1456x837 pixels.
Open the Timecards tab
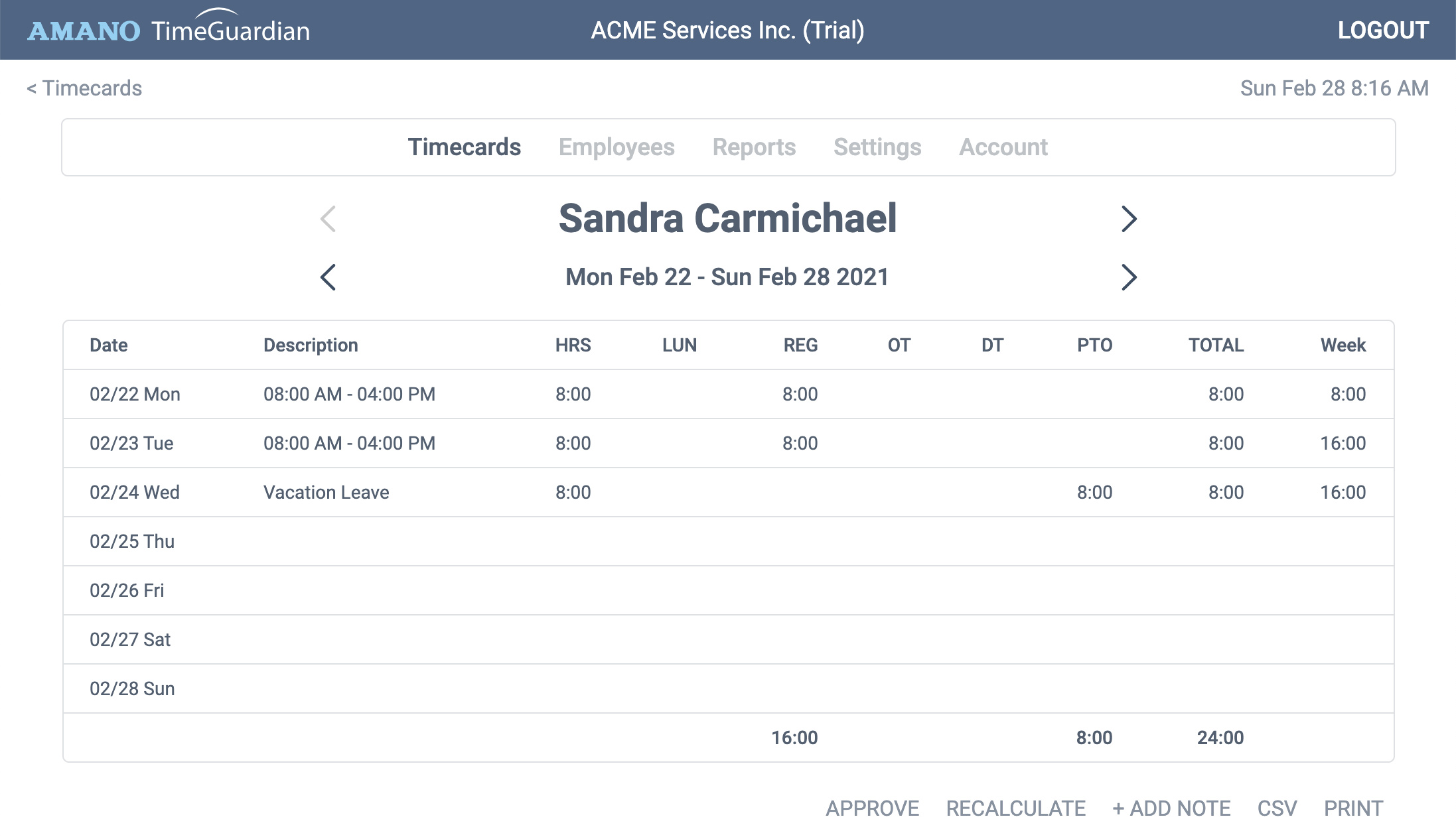[x=464, y=147]
